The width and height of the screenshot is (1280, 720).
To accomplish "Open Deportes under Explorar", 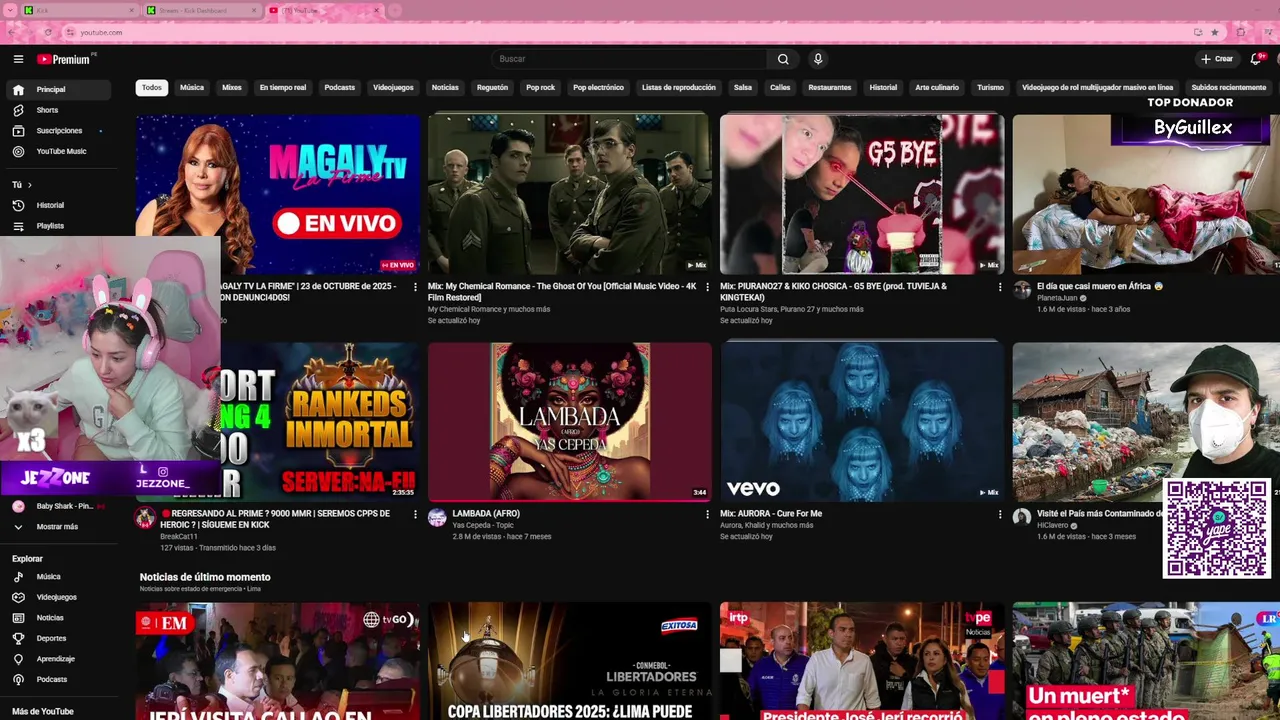I will click(x=61, y=638).
